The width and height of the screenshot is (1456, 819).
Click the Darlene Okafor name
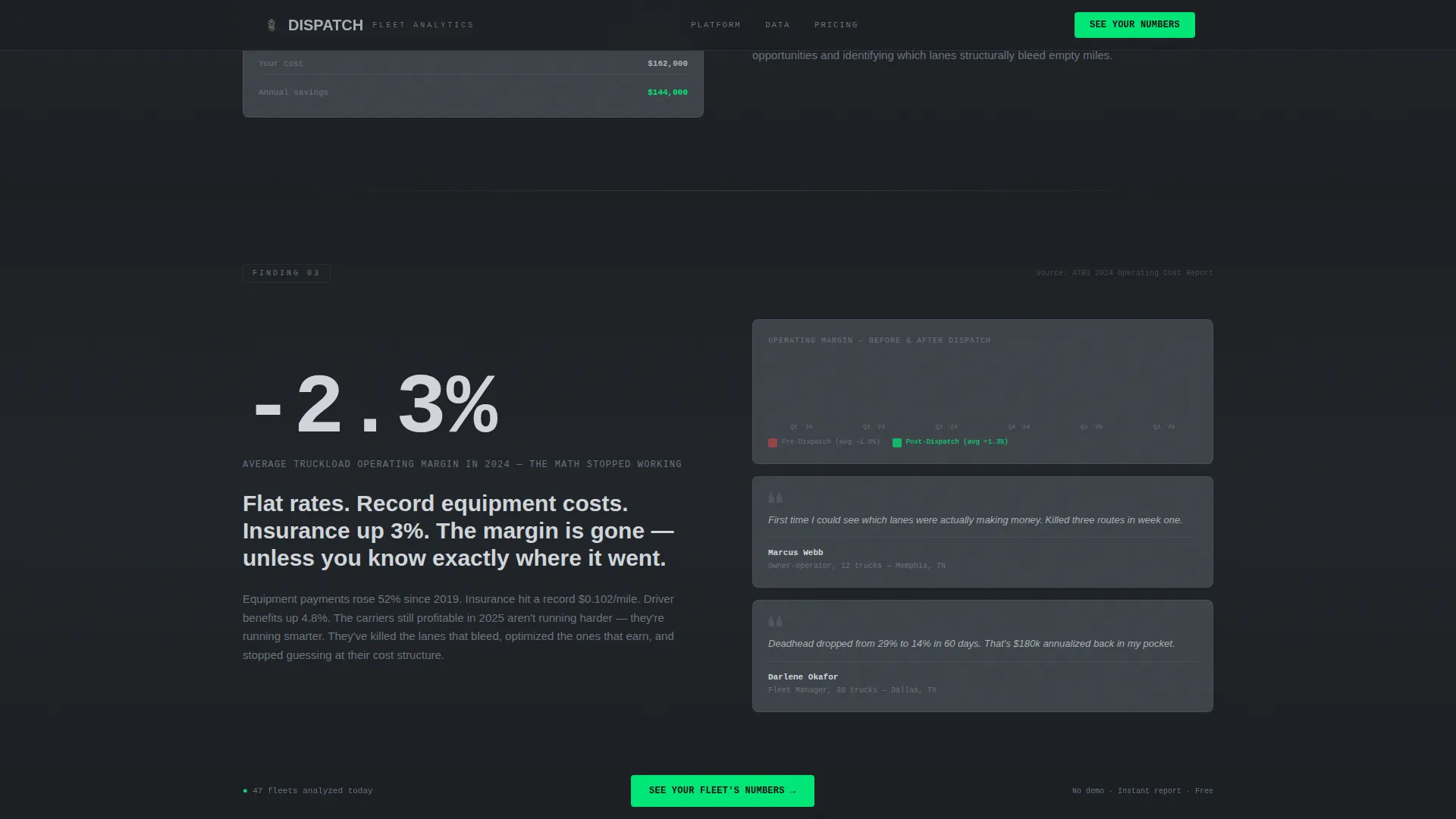point(803,677)
